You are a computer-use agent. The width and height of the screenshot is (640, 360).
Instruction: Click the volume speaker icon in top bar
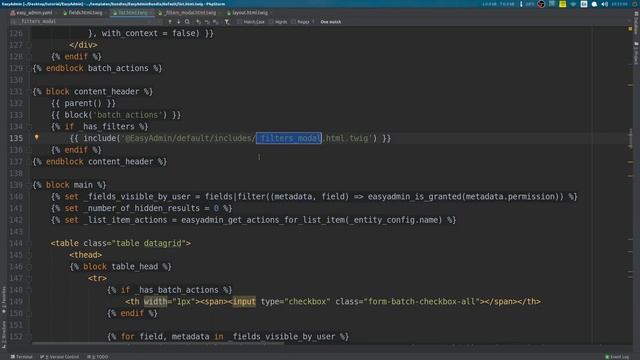point(604,4)
